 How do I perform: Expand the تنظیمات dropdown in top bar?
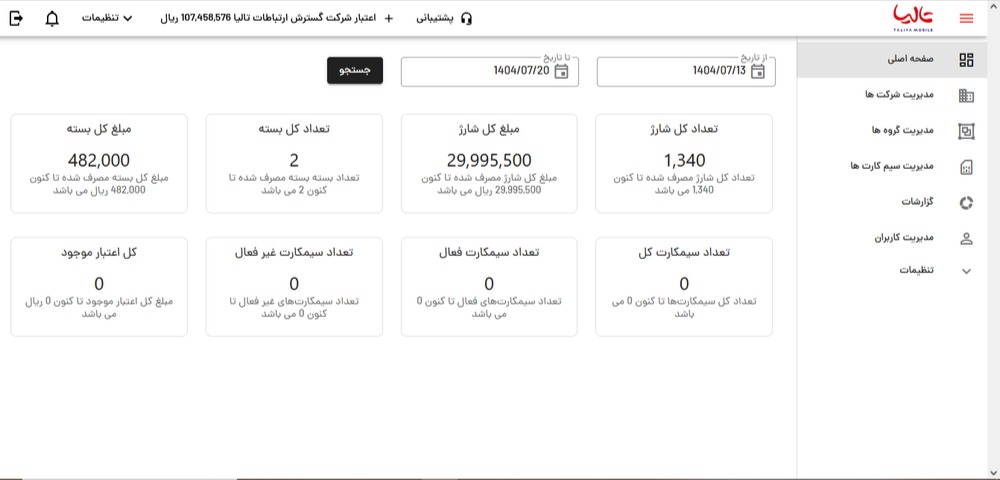(x=107, y=18)
